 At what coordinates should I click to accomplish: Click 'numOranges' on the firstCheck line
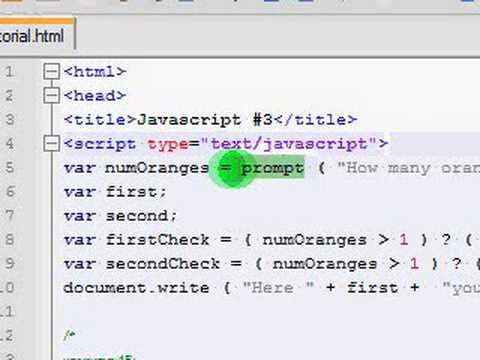coord(314,240)
